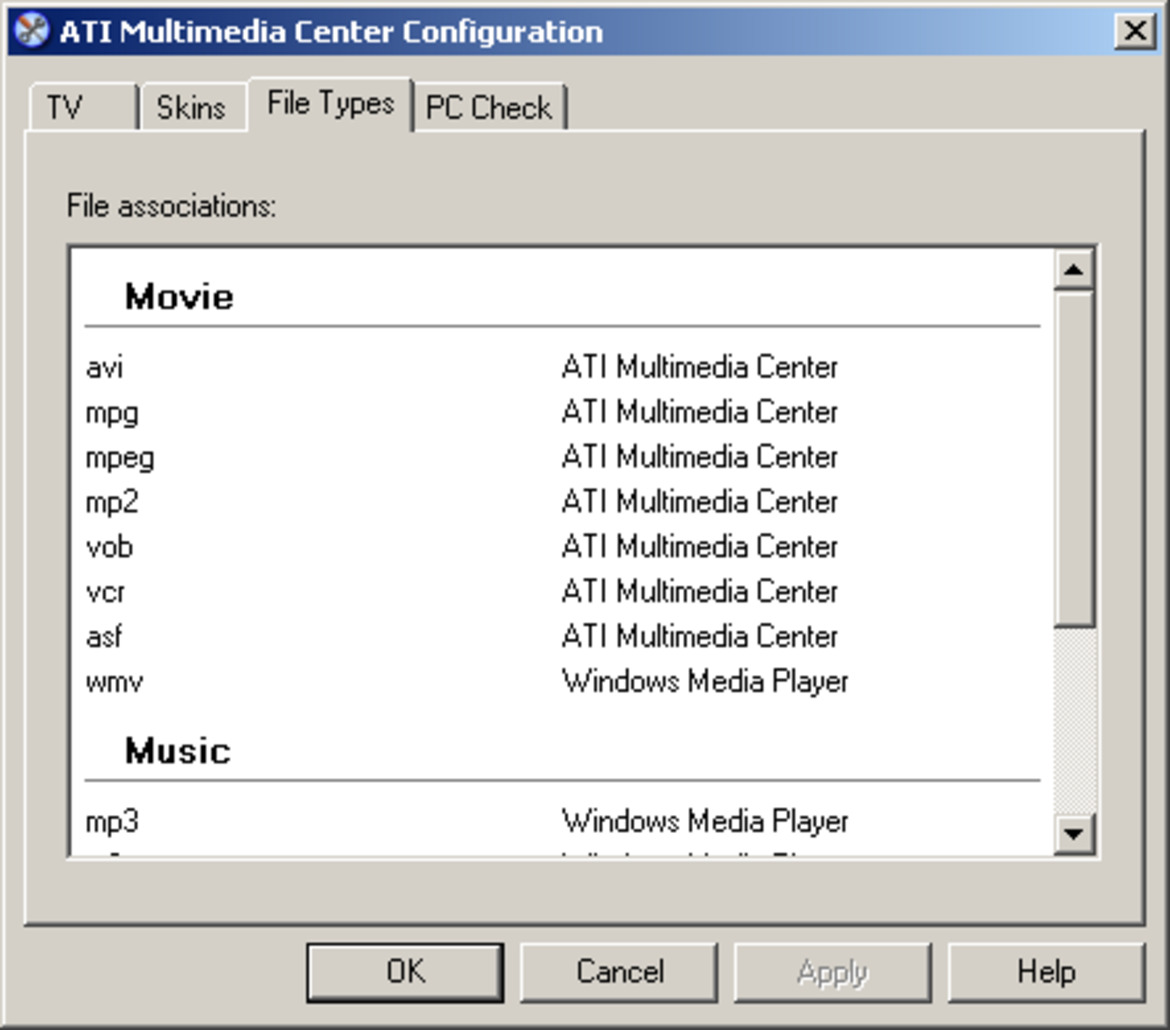Viewport: 1170px width, 1030px height.
Task: Select the avi file extension row
Action: click(x=562, y=367)
